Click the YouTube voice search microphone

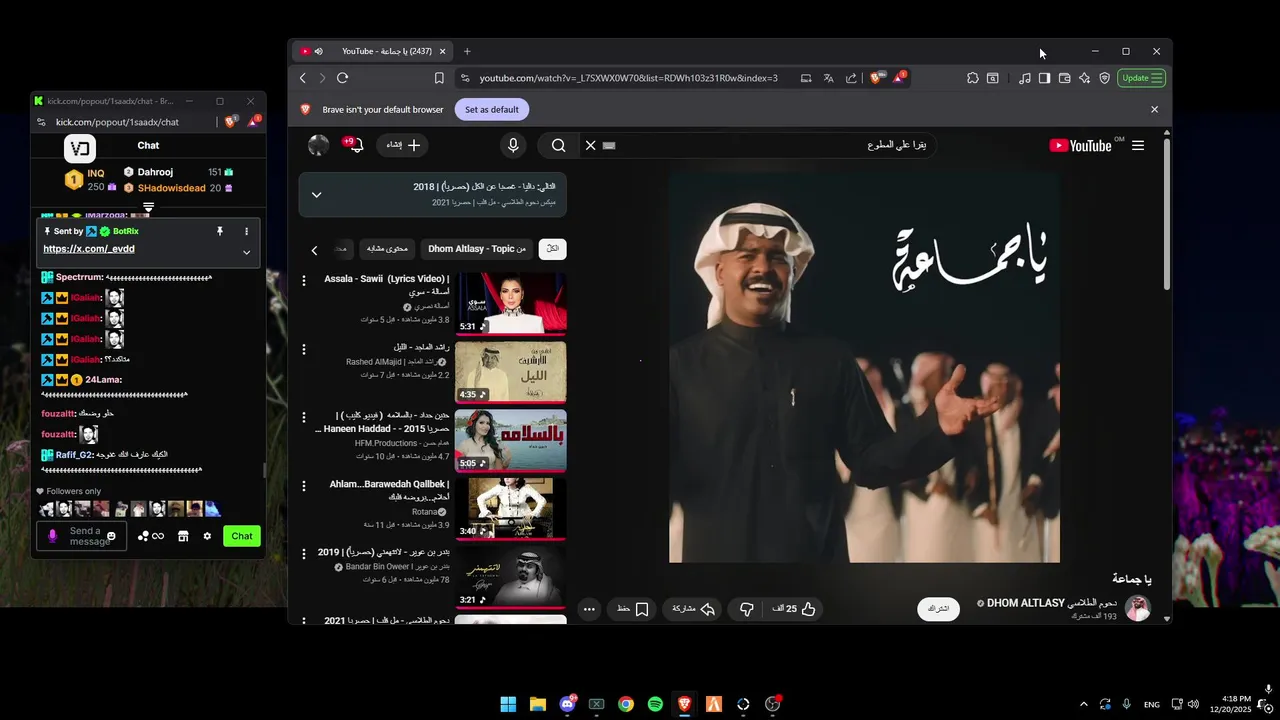pyautogui.click(x=513, y=145)
